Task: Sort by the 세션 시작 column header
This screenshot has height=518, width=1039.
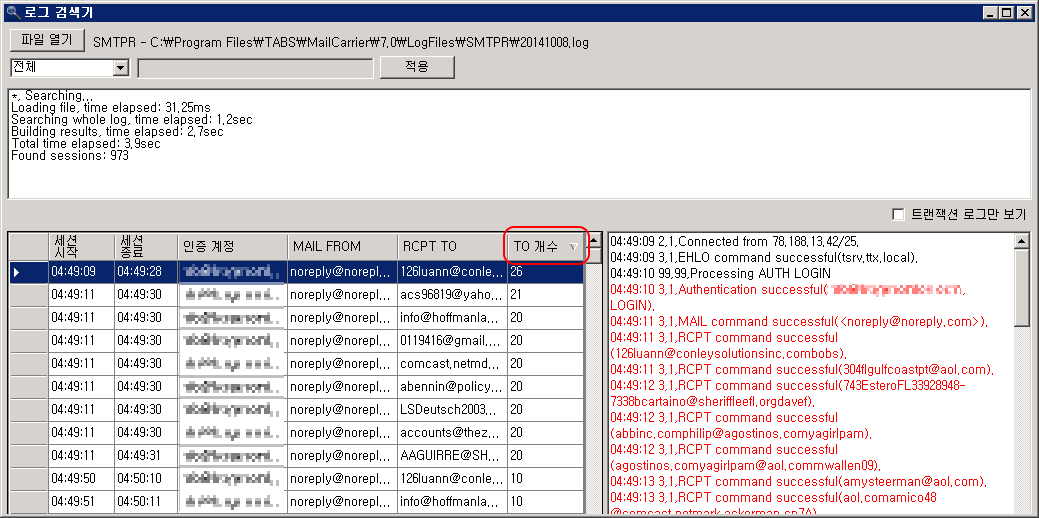Action: click(x=81, y=246)
